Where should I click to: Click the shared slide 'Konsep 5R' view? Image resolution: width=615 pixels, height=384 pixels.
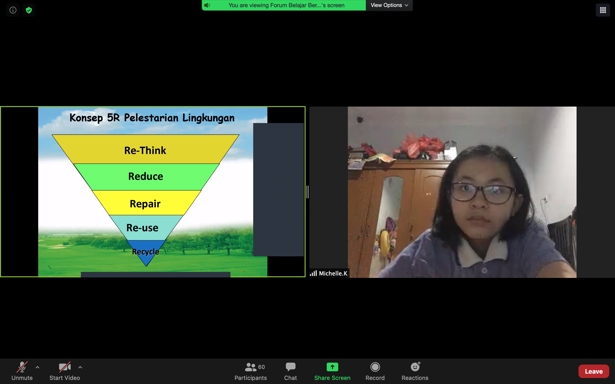(x=153, y=191)
